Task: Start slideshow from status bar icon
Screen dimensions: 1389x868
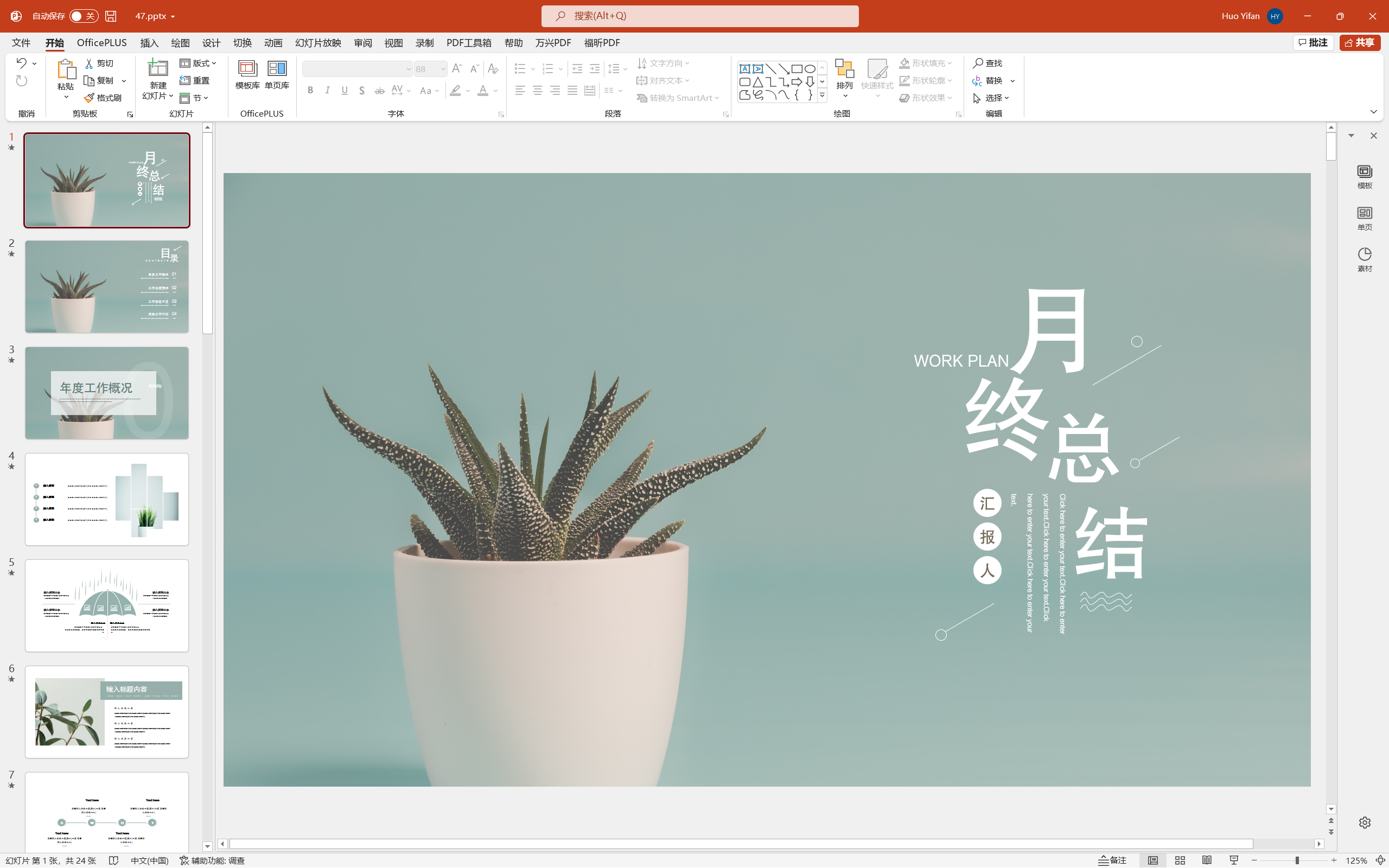Action: (x=1233, y=860)
